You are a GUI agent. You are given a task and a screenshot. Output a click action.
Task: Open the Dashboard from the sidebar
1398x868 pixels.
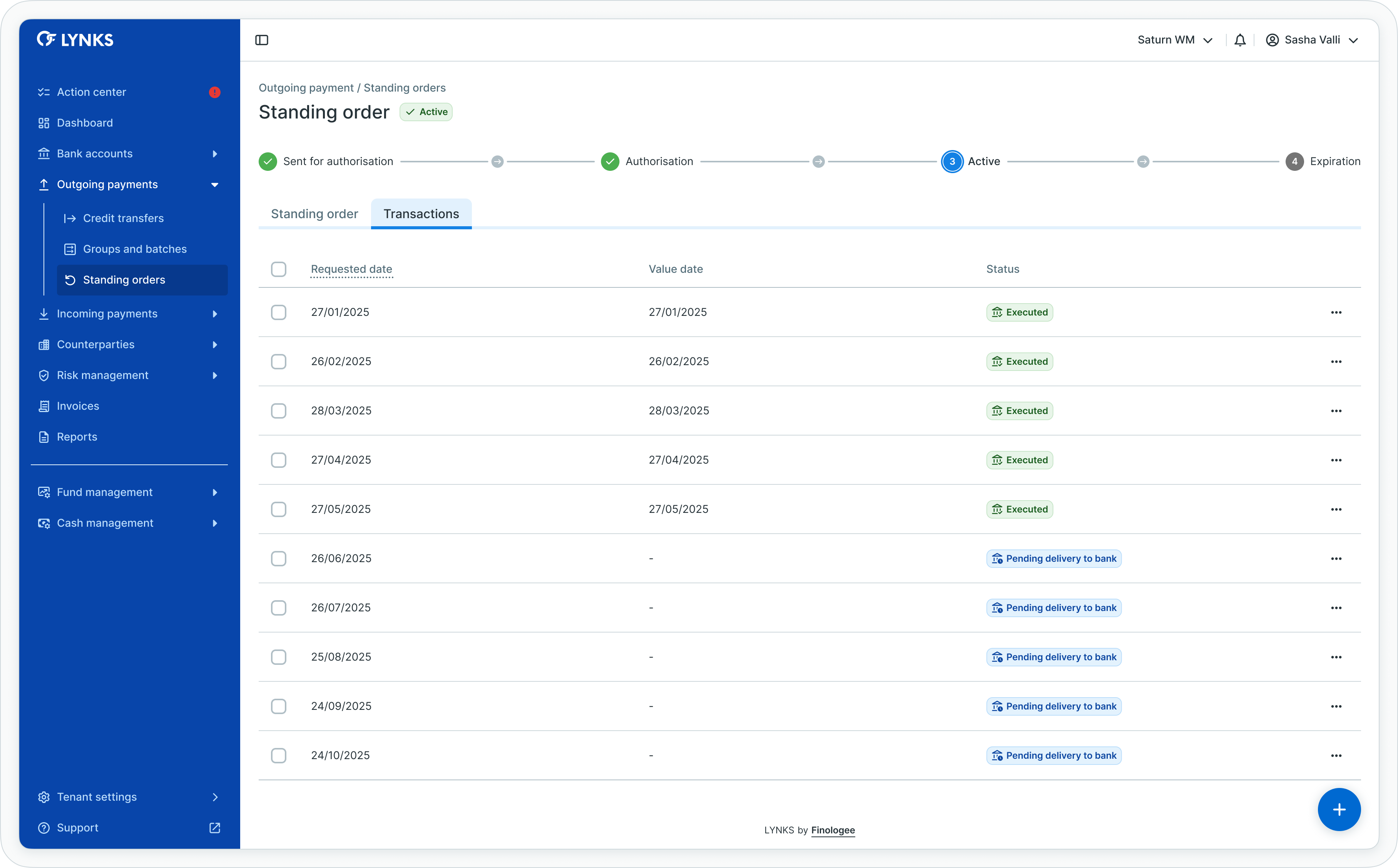[x=85, y=123]
